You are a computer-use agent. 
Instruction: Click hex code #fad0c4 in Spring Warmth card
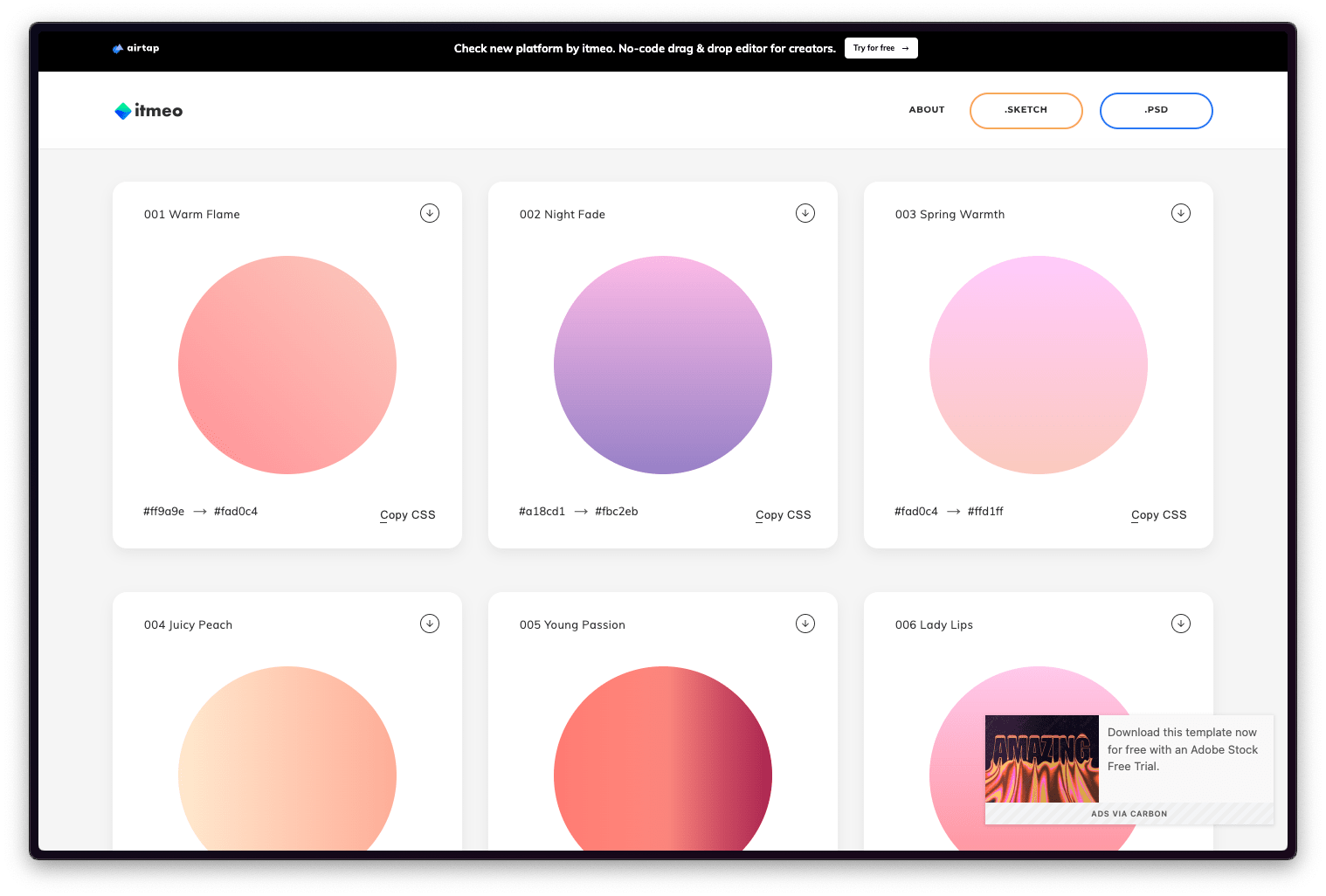[x=916, y=512]
